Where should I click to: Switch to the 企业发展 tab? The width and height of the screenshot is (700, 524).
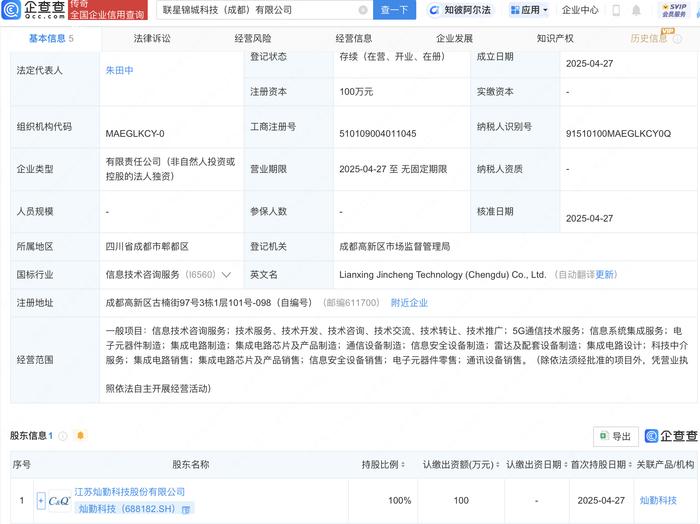[x=454, y=38]
